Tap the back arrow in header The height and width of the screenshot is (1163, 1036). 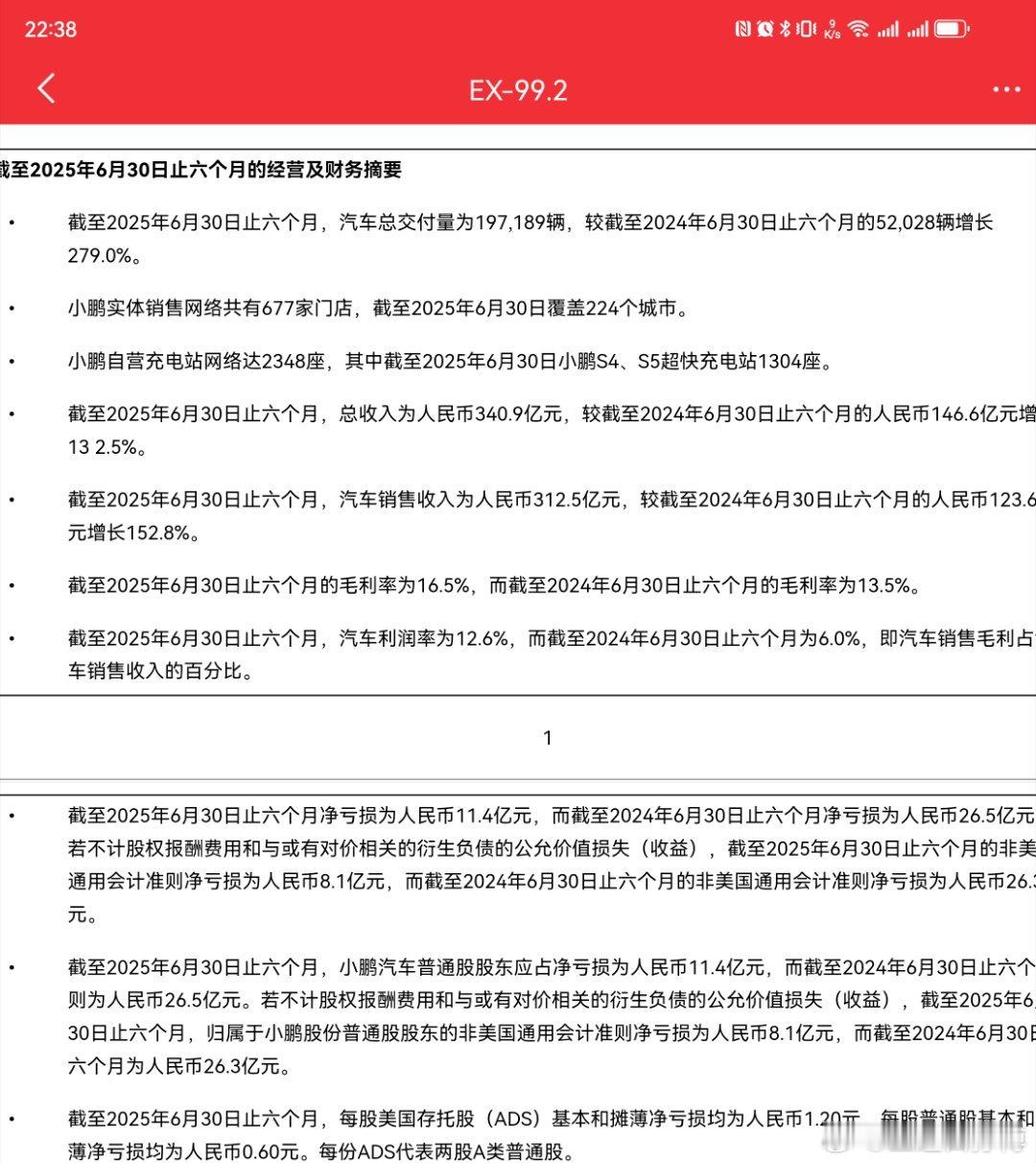46,89
